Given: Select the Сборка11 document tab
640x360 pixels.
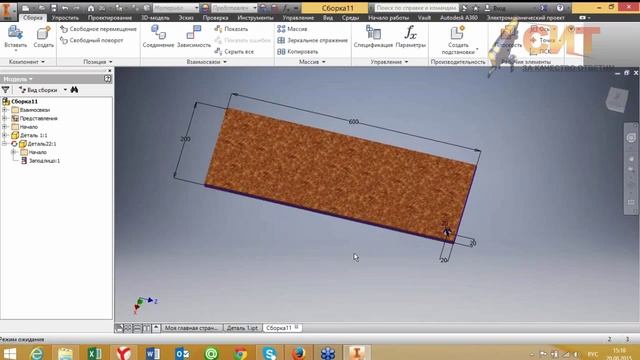Looking at the screenshot, I should coord(282,328).
